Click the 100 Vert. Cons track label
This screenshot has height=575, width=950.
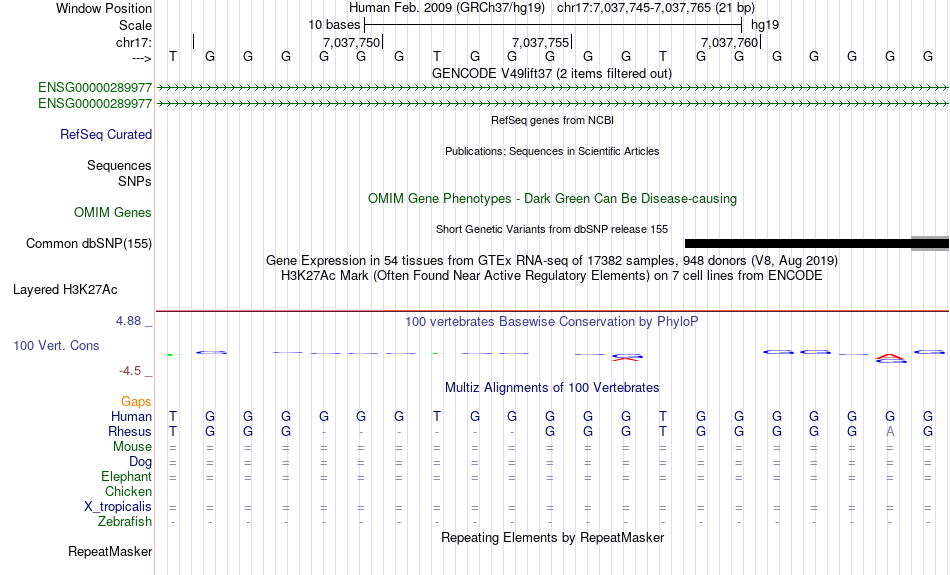56,345
